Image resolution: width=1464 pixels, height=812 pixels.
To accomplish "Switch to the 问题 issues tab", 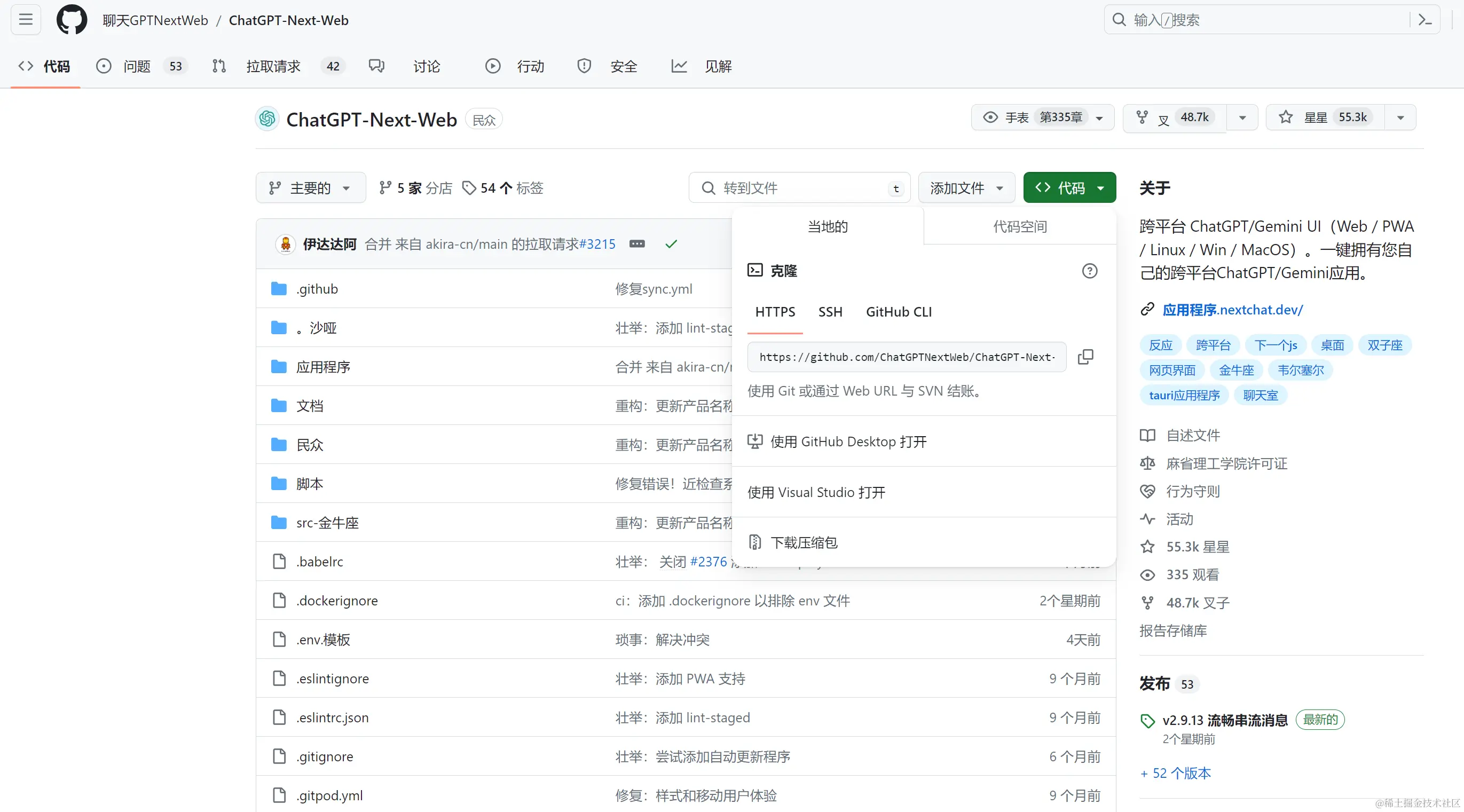I will click(142, 67).
